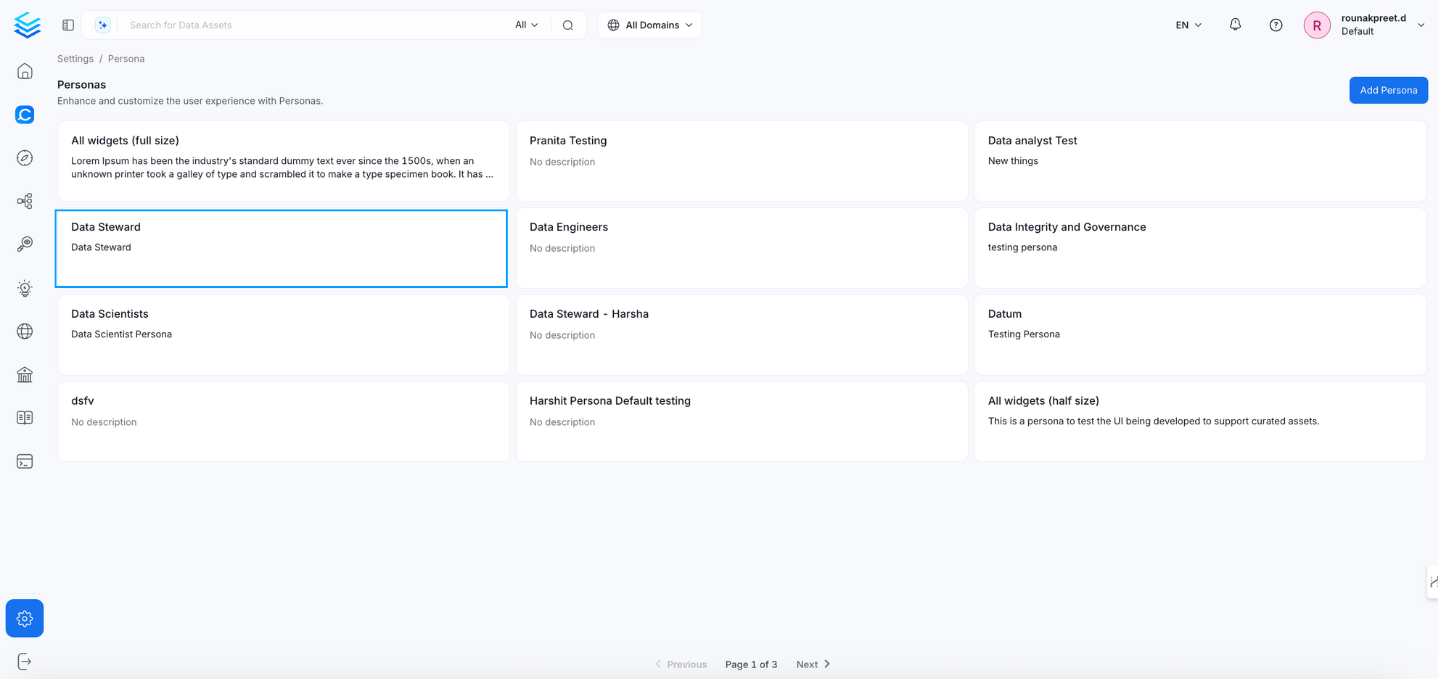Open the EN language dropdown
Screen dimensions: 1438x679
(1189, 25)
